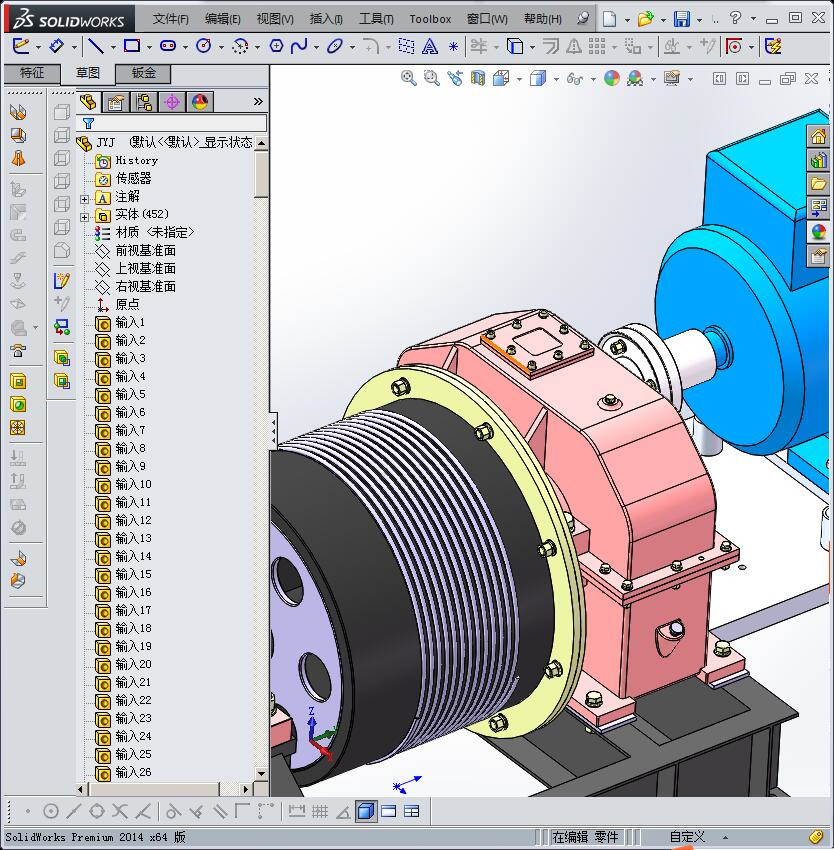The width and height of the screenshot is (834, 850).
Task: Click the Trim Entities tool
Action: (479, 46)
